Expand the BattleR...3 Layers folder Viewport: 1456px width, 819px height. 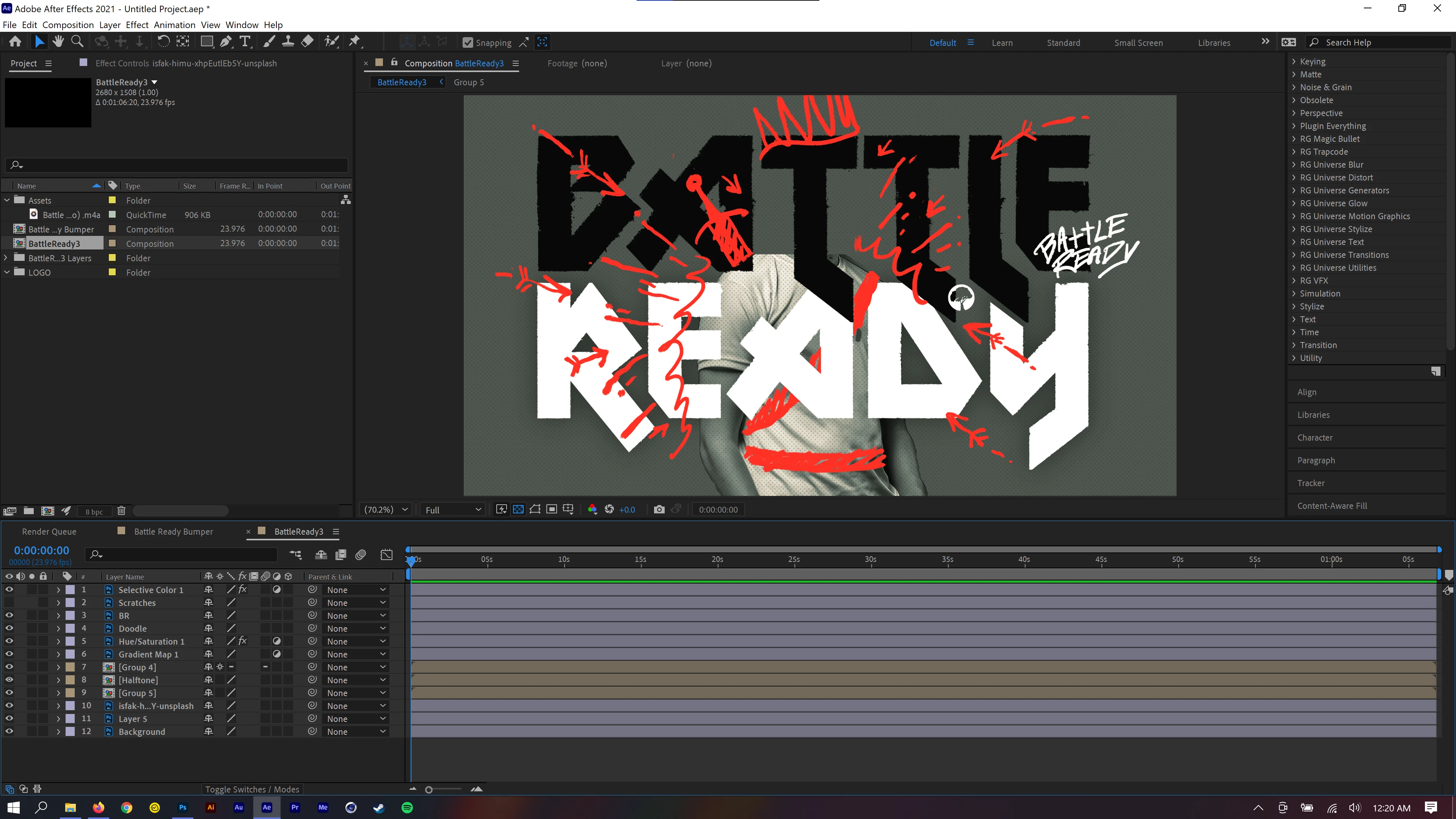6,258
